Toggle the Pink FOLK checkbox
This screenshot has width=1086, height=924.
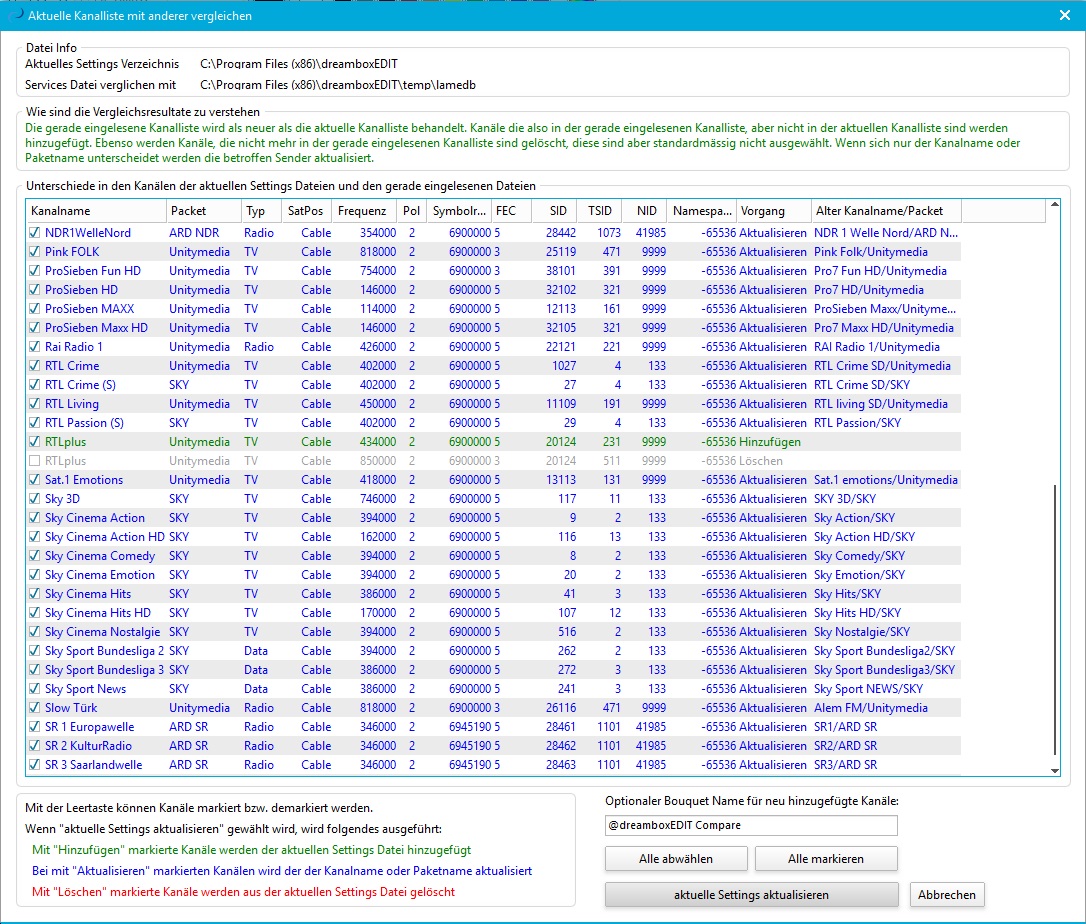tap(36, 252)
